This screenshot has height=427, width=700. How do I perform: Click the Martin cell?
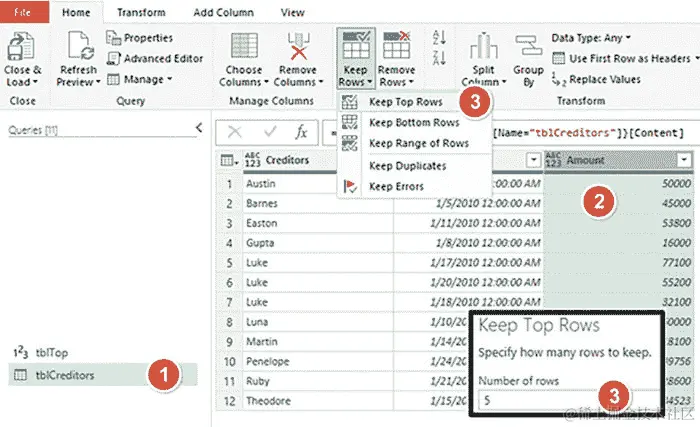pos(318,342)
